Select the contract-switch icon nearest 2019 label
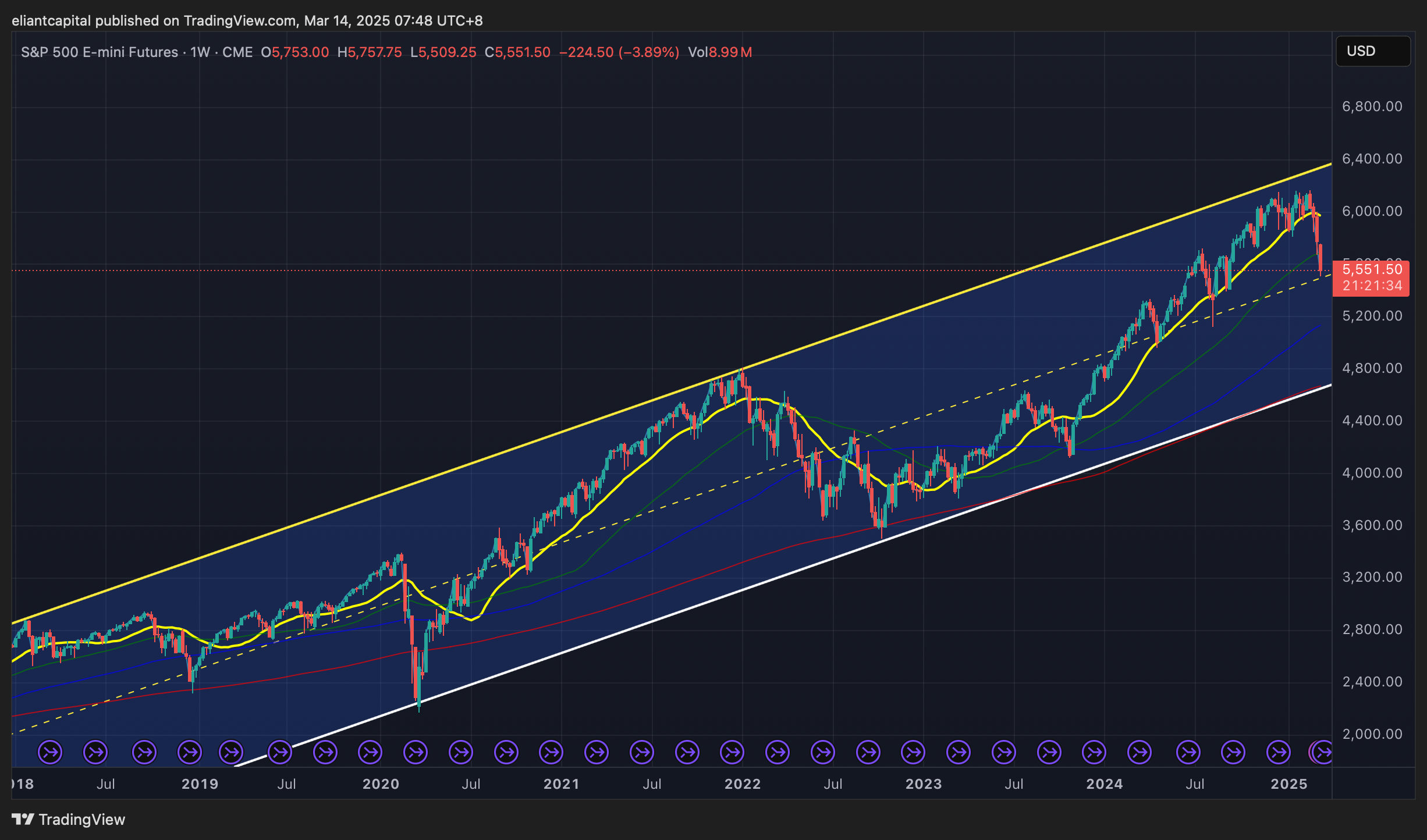This screenshot has width=1427, height=840. click(190, 752)
